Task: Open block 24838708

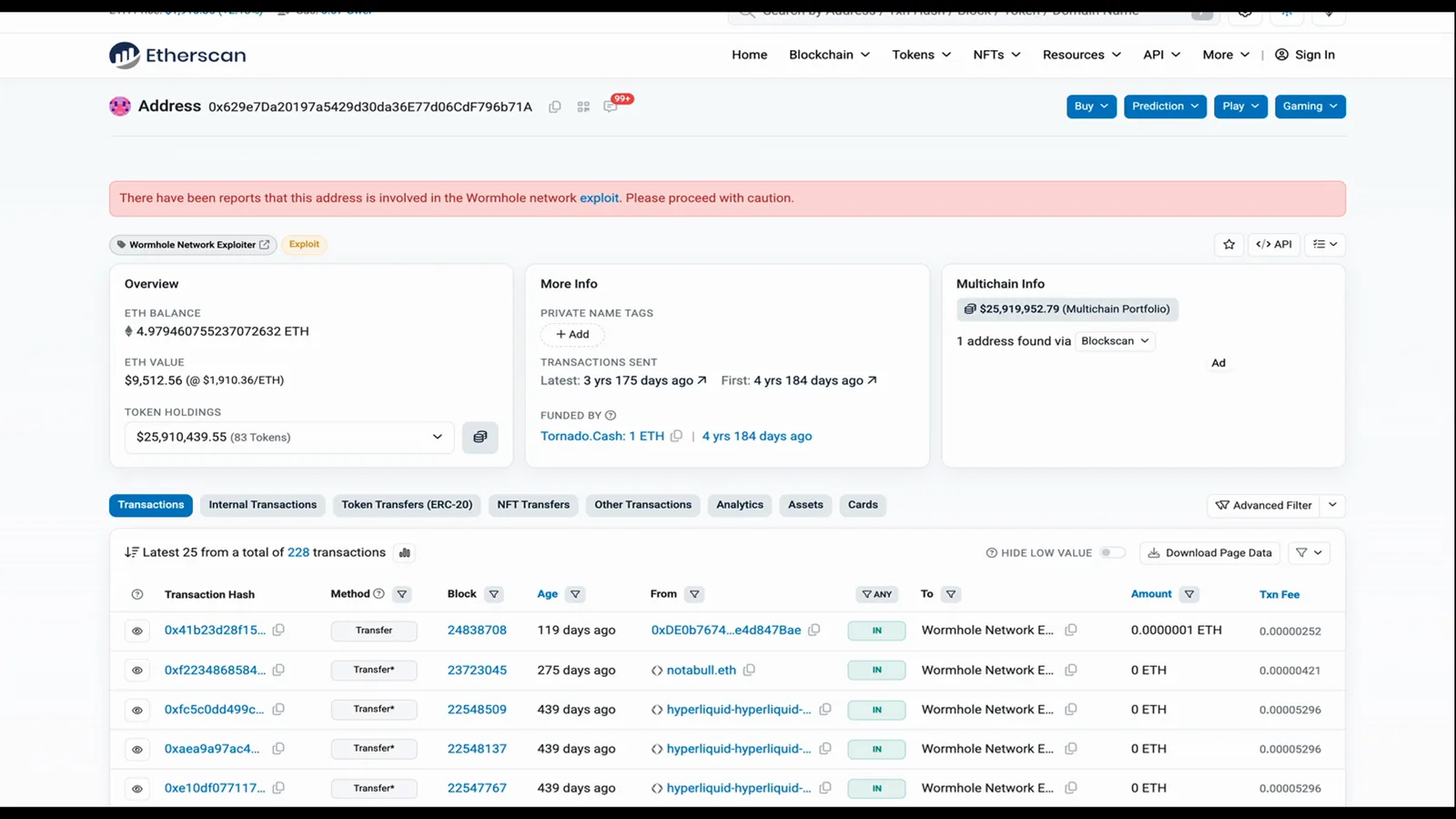Action: (477, 630)
